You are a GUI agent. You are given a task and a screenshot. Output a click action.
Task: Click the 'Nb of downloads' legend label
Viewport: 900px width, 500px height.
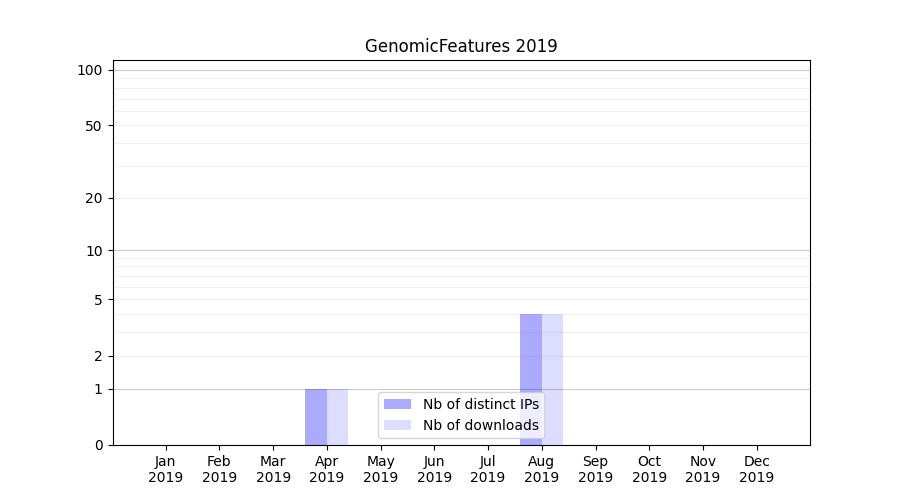(480, 425)
